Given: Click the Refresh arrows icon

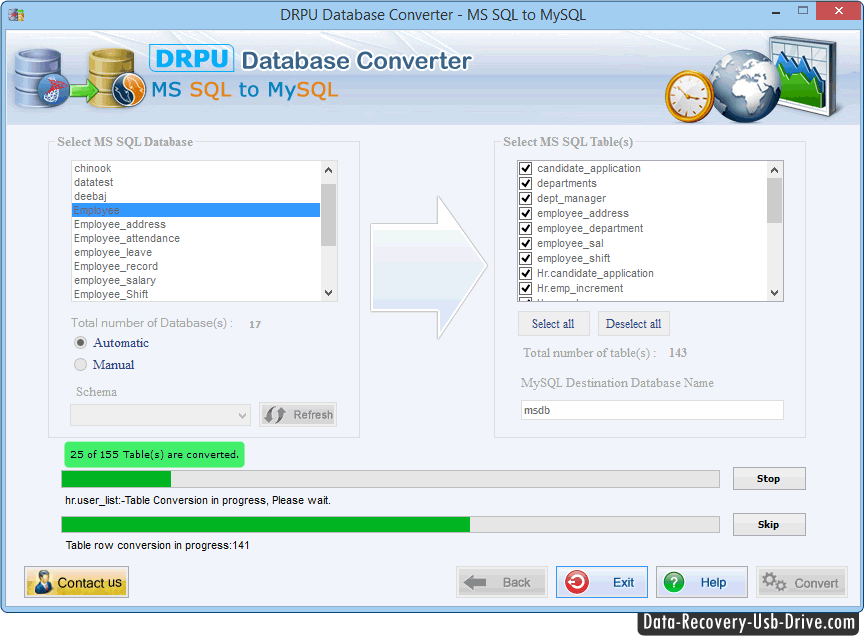Looking at the screenshot, I should coord(274,414).
